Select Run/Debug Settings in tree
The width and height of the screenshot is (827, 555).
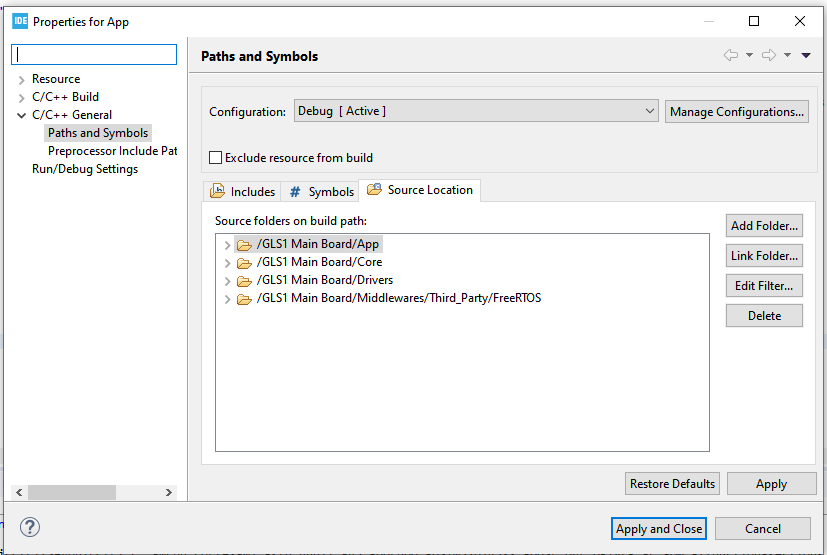coord(85,169)
